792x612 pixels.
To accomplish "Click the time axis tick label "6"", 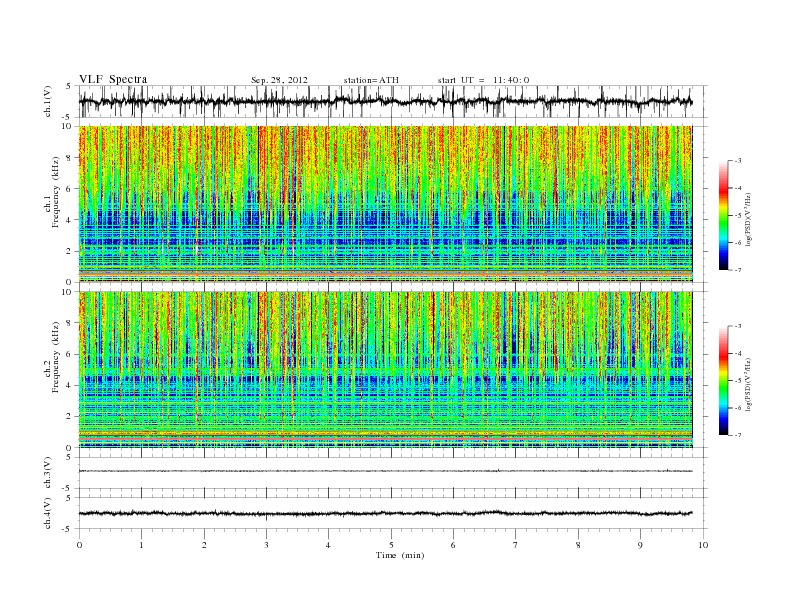I will pos(453,545).
